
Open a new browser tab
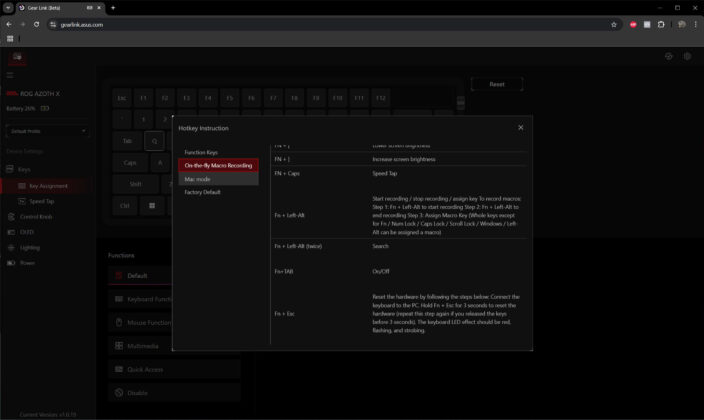113,8
